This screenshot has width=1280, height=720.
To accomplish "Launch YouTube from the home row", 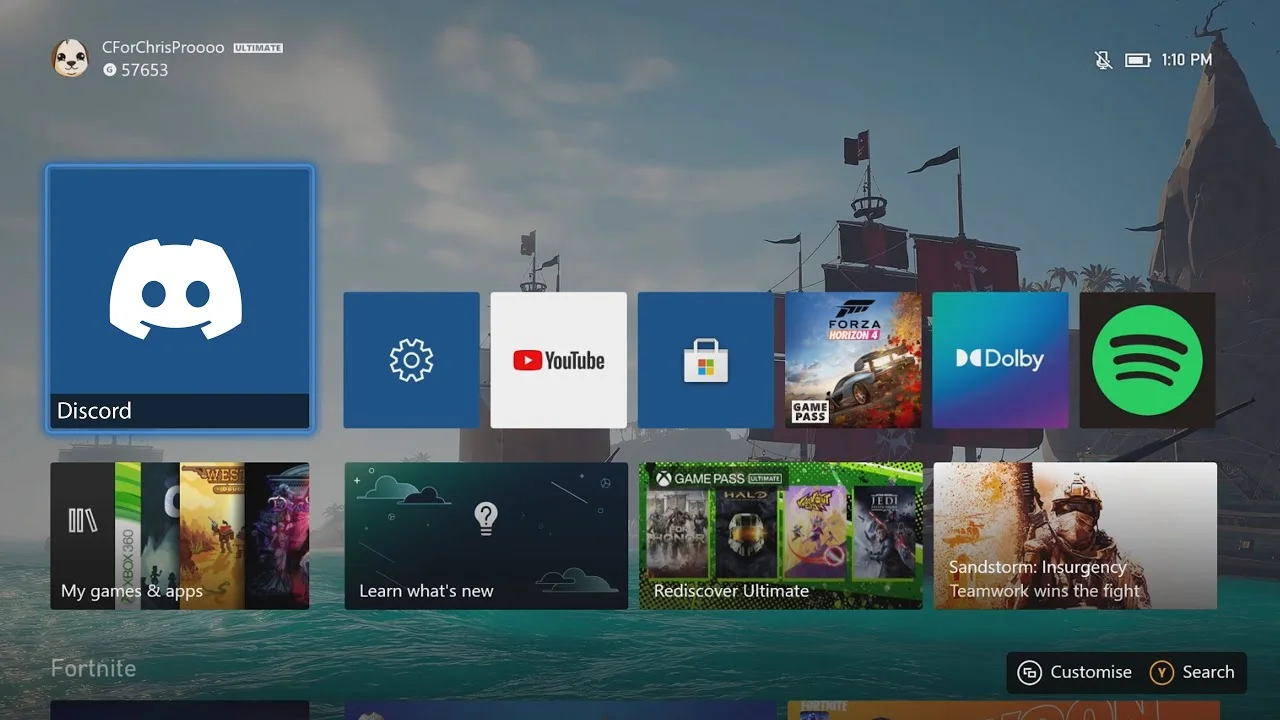I will [x=558, y=360].
